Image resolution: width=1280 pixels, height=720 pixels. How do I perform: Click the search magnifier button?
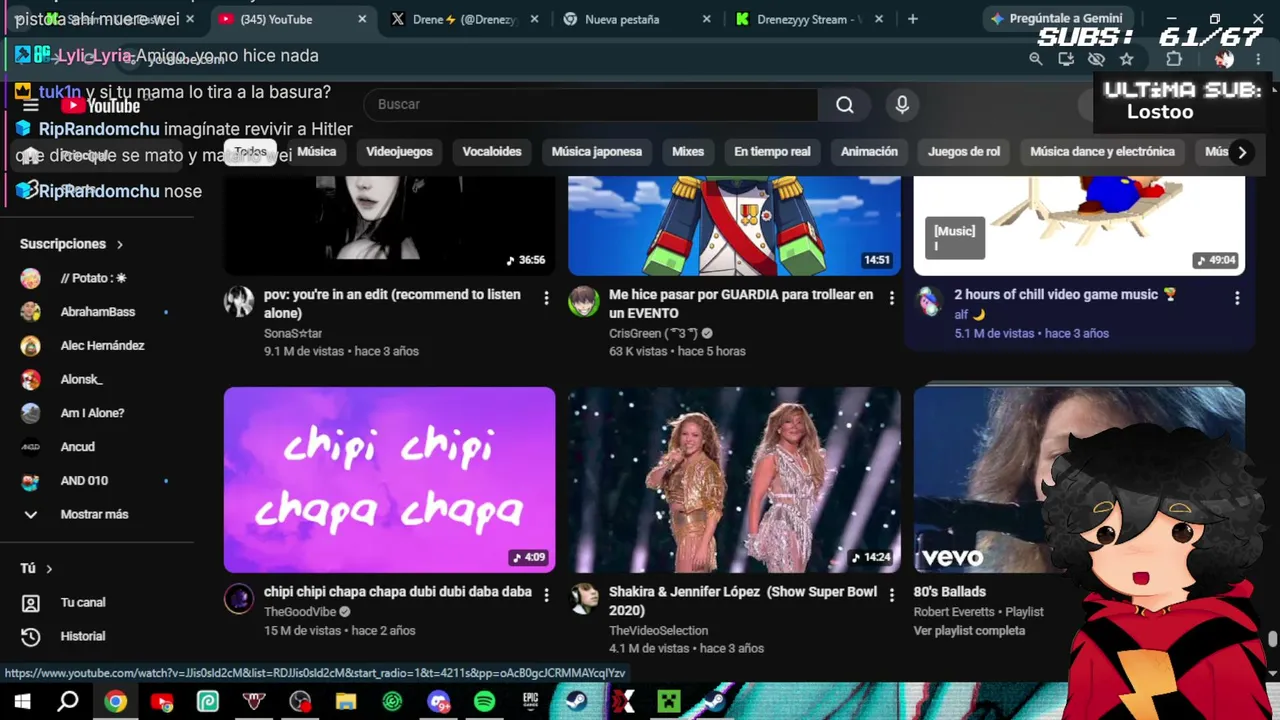[845, 104]
